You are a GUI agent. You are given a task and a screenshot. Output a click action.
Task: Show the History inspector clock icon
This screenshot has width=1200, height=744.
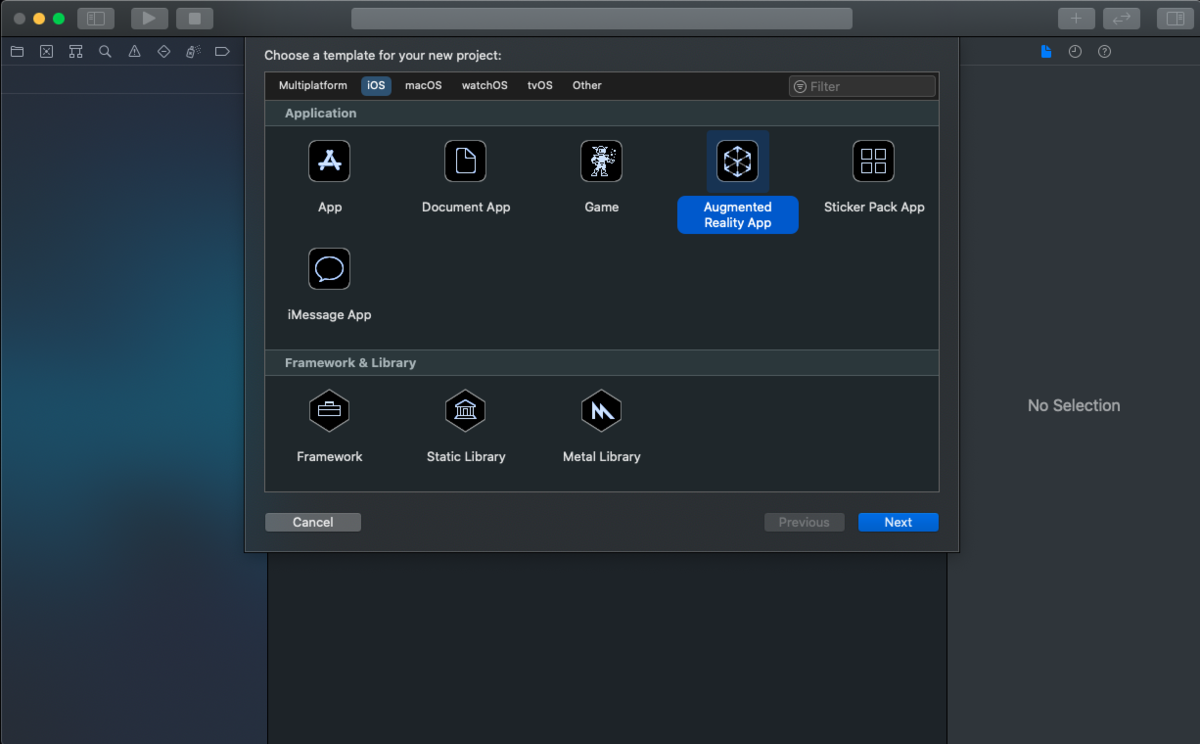pos(1075,51)
